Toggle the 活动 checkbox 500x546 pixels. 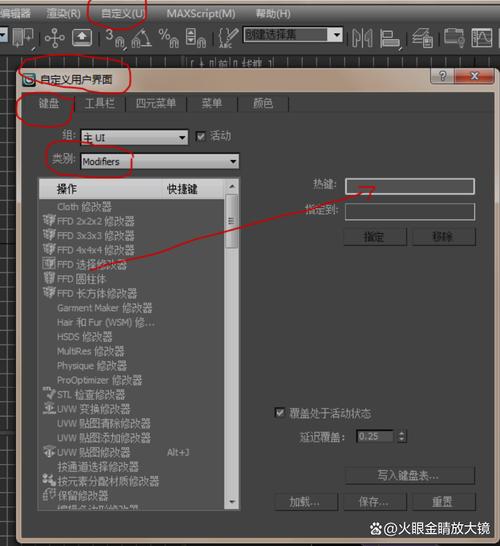coord(201,136)
